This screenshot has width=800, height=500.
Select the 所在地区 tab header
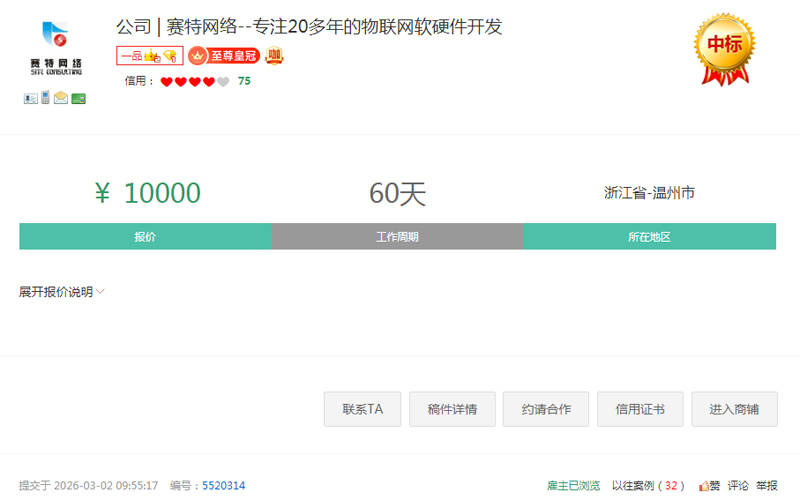pos(649,237)
